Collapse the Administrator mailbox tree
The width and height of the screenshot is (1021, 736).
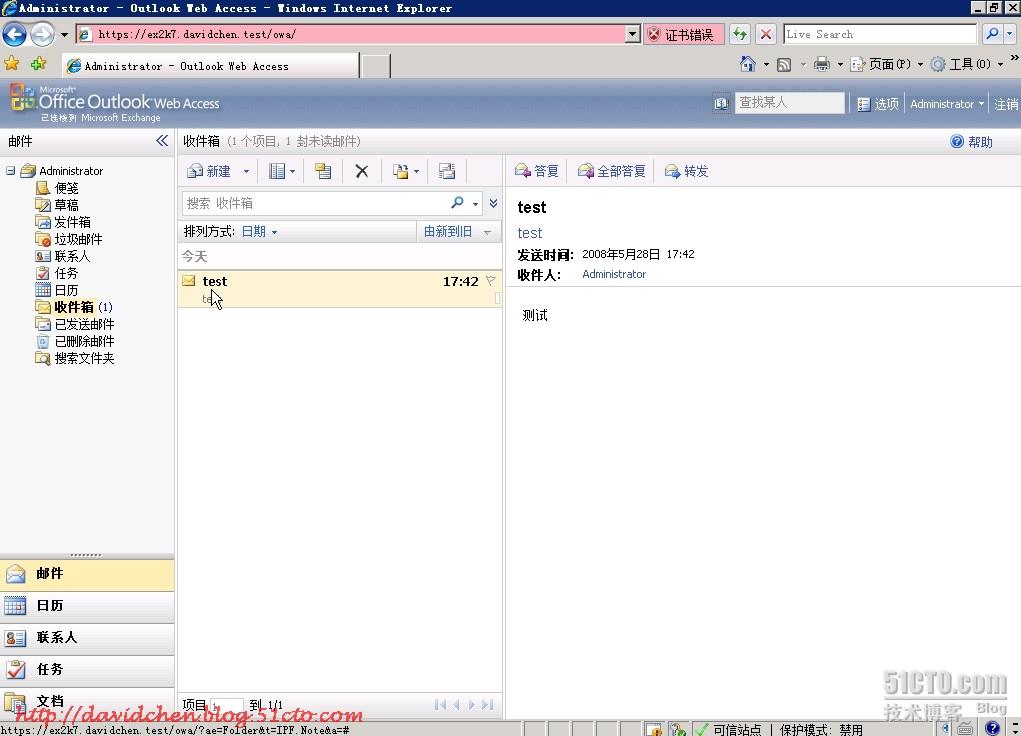click(10, 171)
